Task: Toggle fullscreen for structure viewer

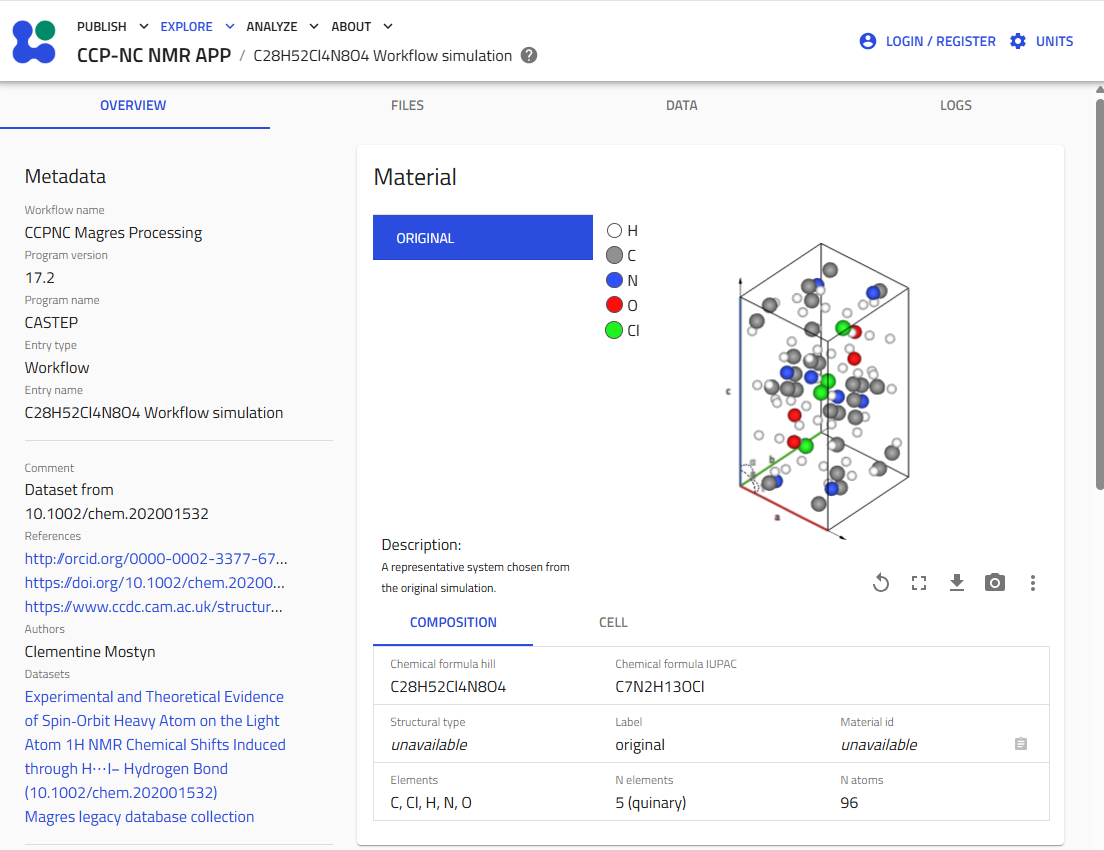Action: [x=919, y=583]
